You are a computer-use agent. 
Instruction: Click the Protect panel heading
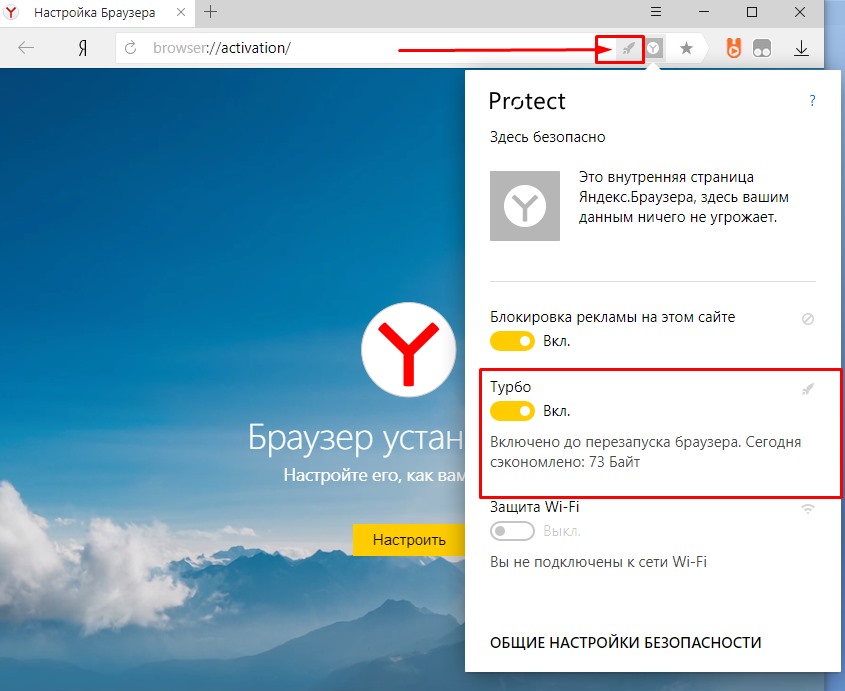527,101
